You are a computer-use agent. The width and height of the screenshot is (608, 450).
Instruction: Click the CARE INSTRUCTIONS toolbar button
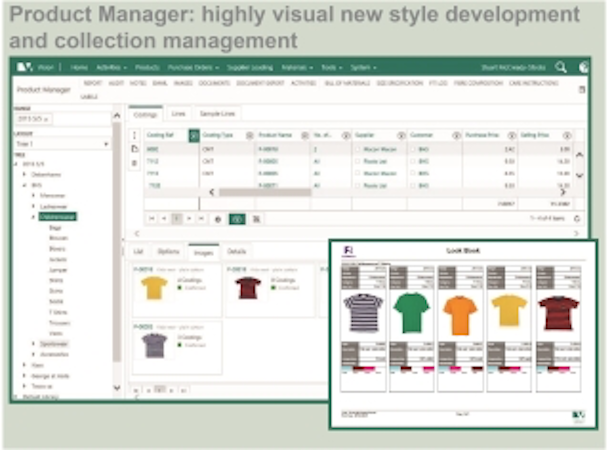click(534, 83)
